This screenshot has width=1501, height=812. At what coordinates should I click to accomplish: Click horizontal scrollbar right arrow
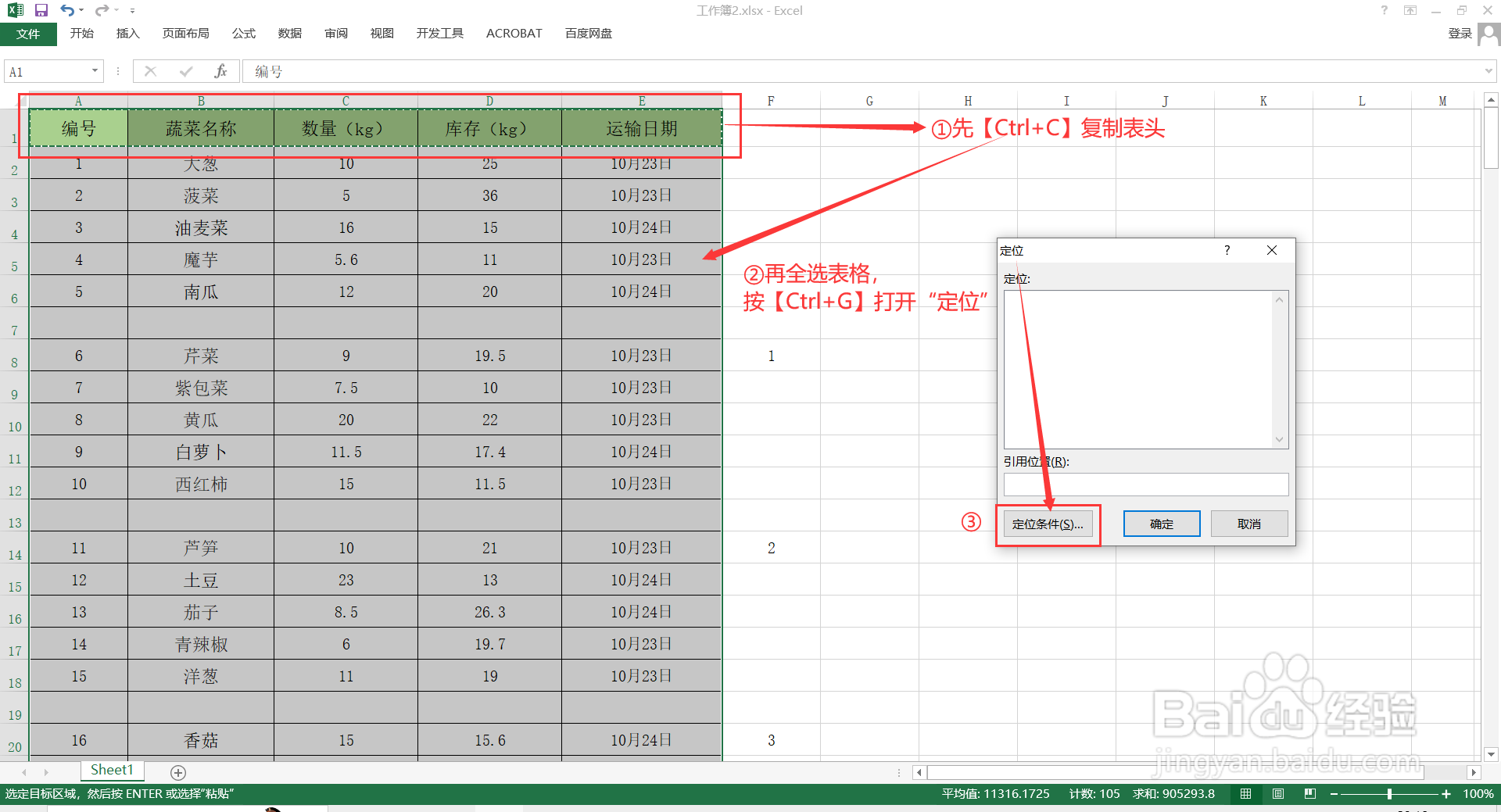click(x=1474, y=772)
